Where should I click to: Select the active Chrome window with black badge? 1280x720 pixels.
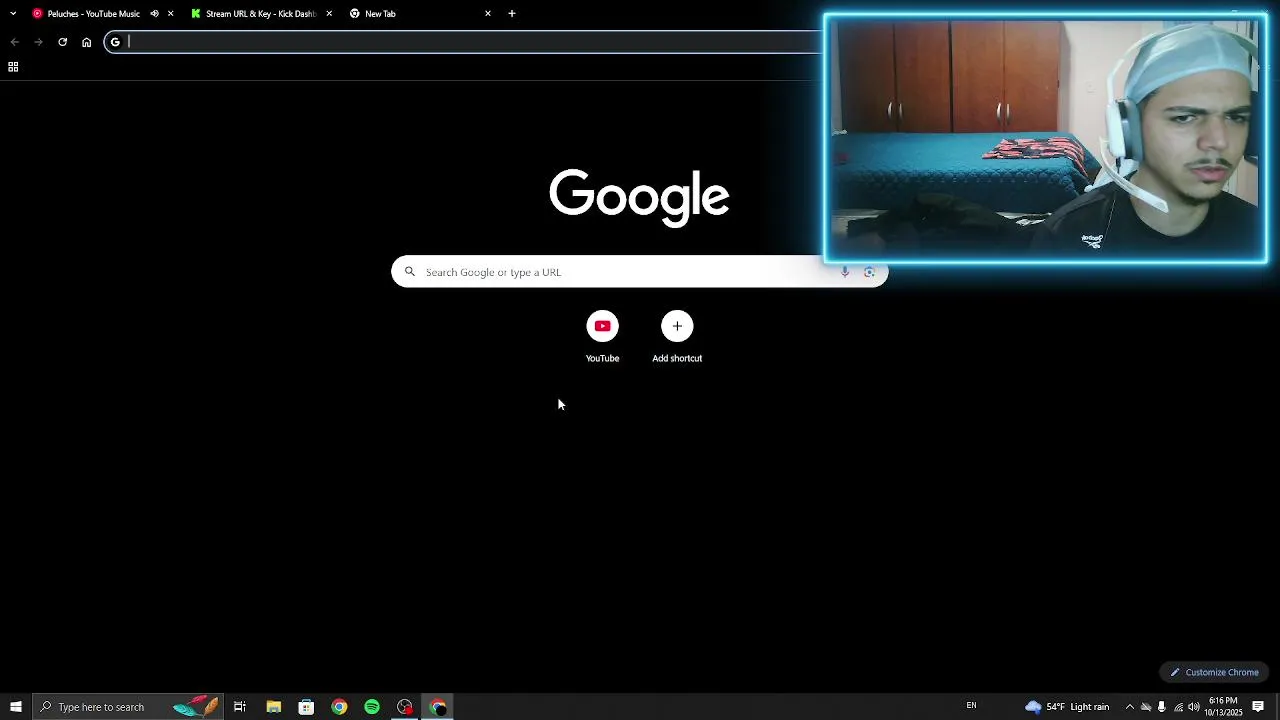(x=438, y=707)
